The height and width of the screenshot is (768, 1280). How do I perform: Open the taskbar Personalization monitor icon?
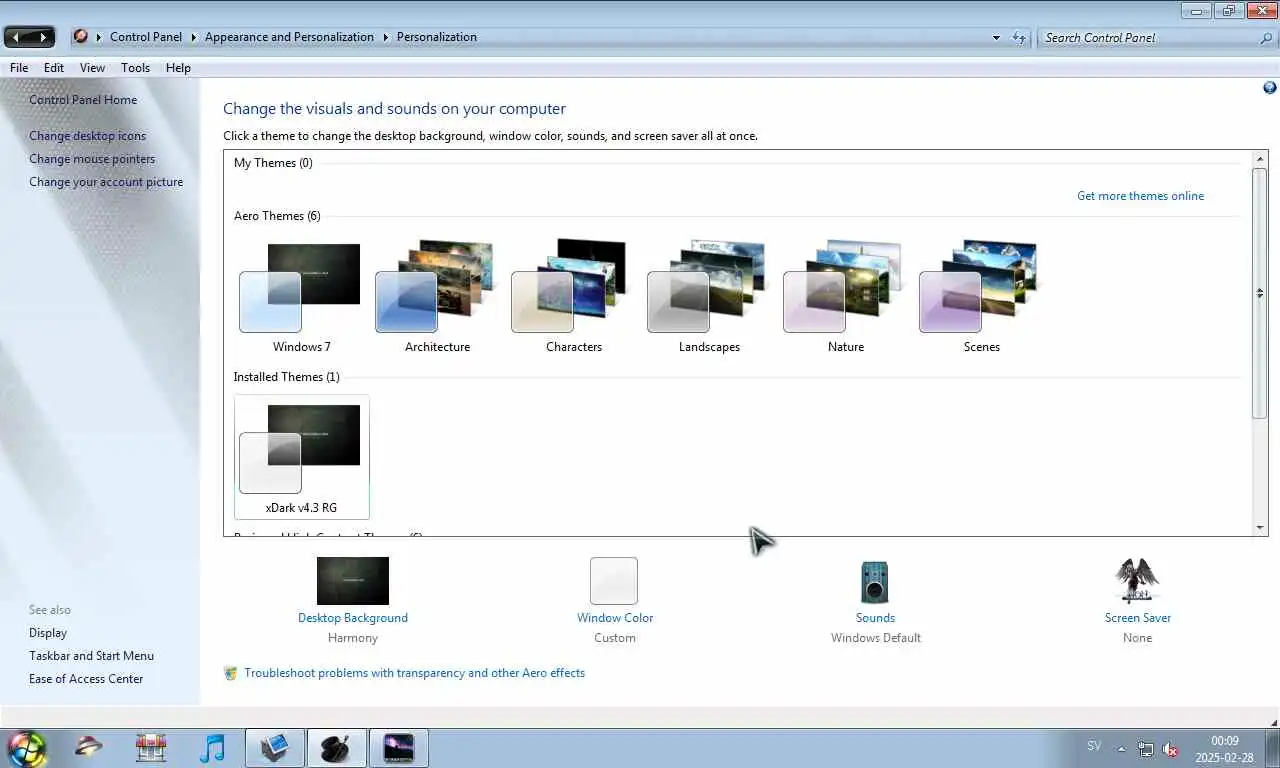coord(275,748)
